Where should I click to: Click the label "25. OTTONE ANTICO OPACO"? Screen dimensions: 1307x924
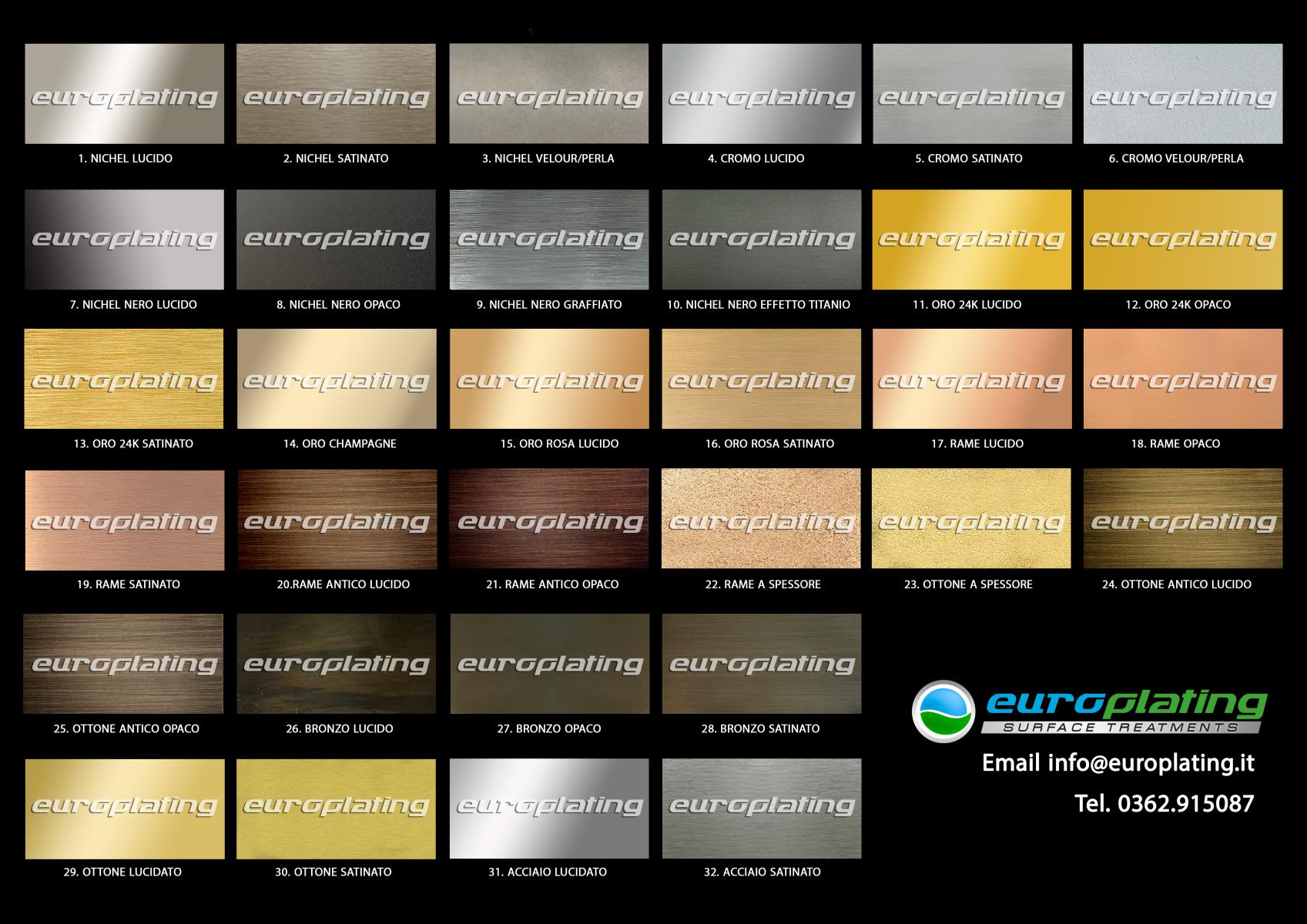126,728
